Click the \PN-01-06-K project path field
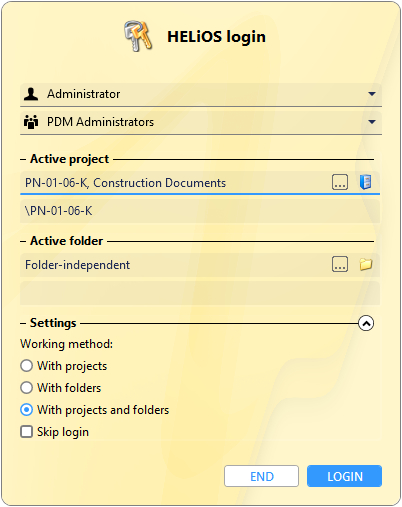The height and width of the screenshot is (507, 402). coord(200,211)
